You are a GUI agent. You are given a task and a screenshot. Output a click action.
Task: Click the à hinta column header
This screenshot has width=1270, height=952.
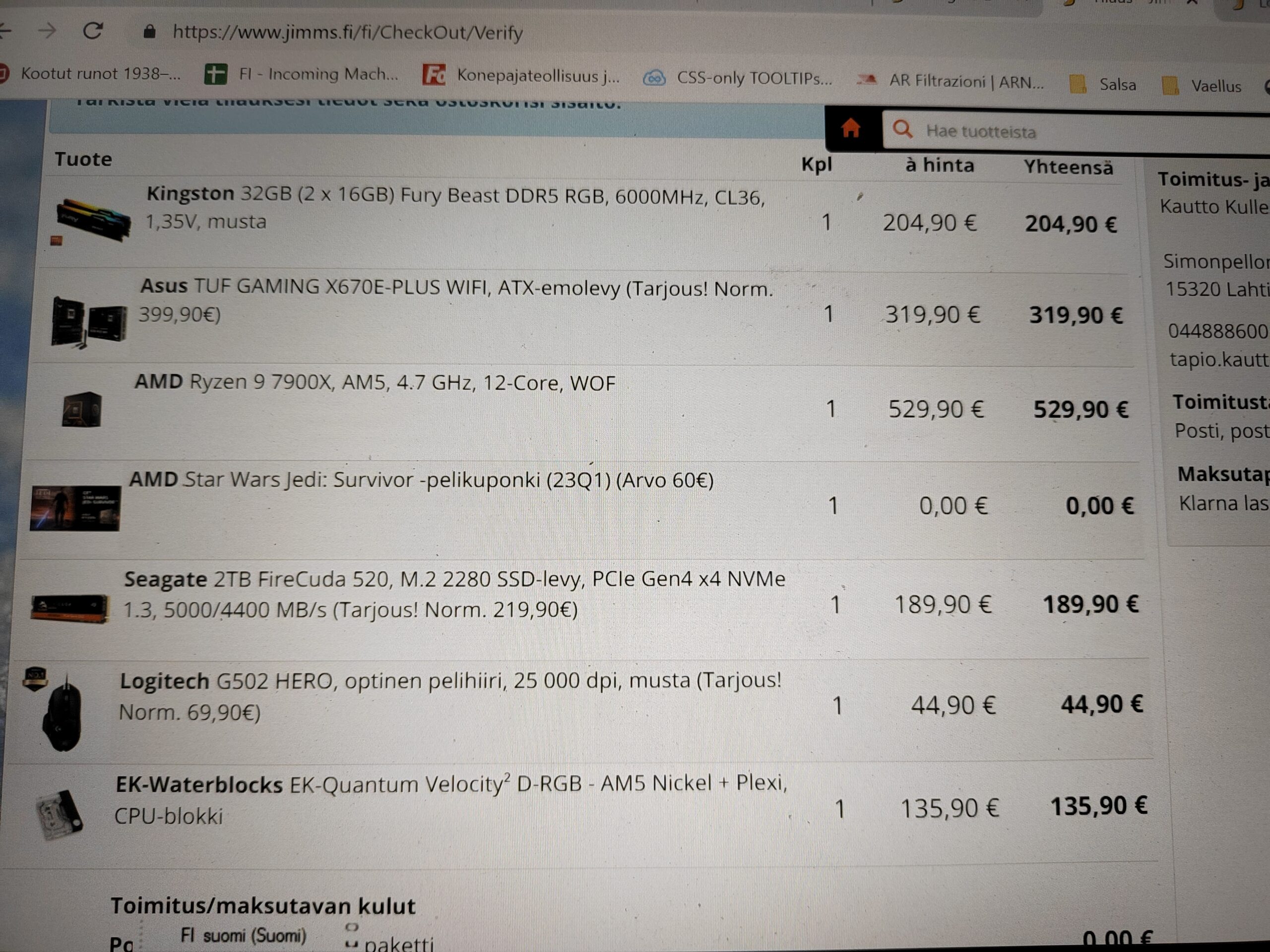(x=940, y=165)
